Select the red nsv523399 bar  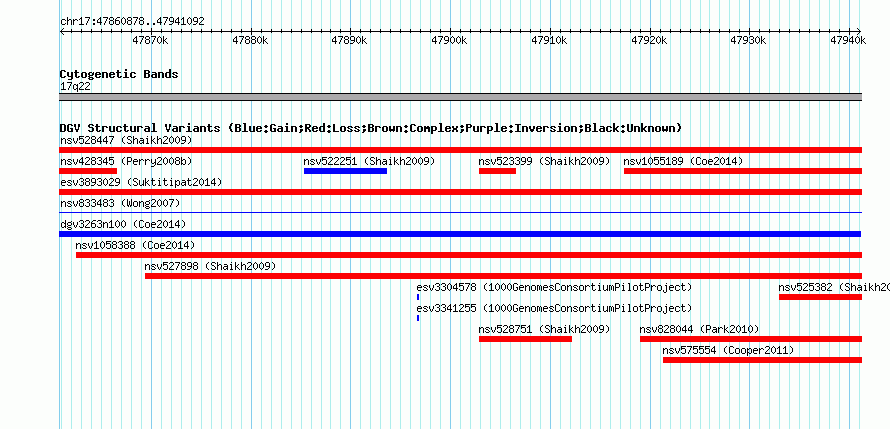pyautogui.click(x=497, y=171)
